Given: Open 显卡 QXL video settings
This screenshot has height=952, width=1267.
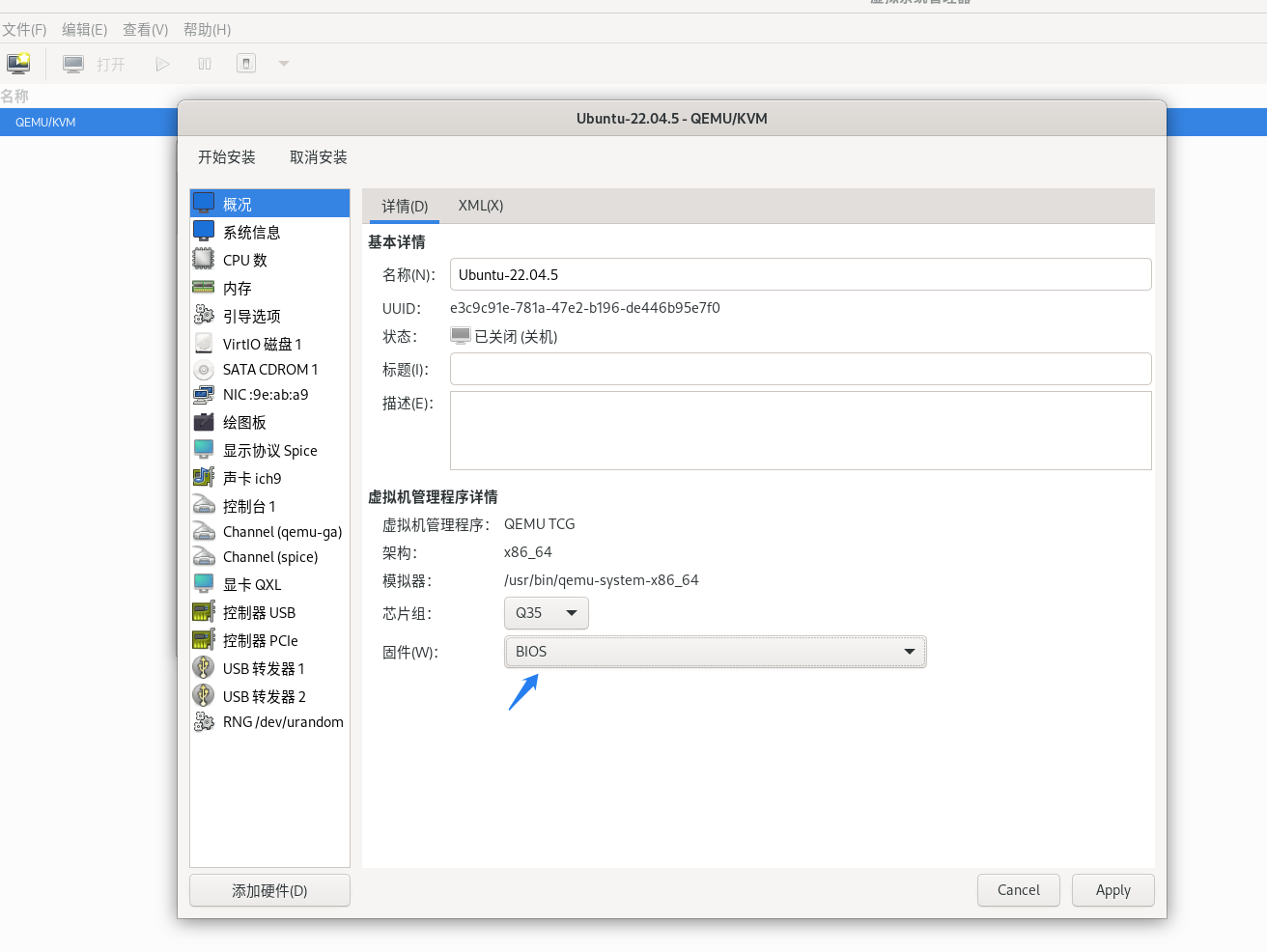Looking at the screenshot, I should pyautogui.click(x=251, y=585).
